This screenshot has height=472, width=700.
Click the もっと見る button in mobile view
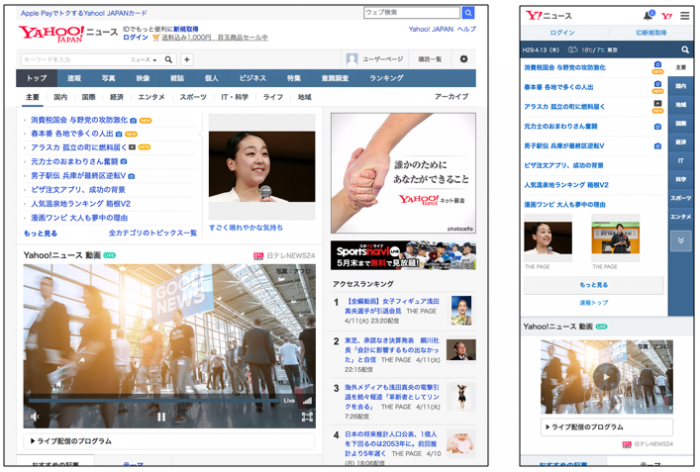click(593, 285)
